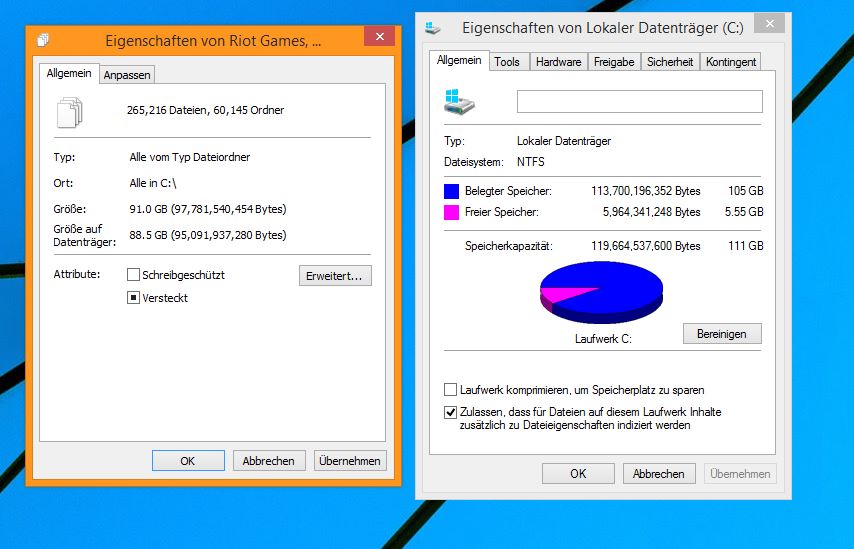The width and height of the screenshot is (854, 549).
Task: Click Abbrechen in the Riot Games properties
Action: pos(269,461)
